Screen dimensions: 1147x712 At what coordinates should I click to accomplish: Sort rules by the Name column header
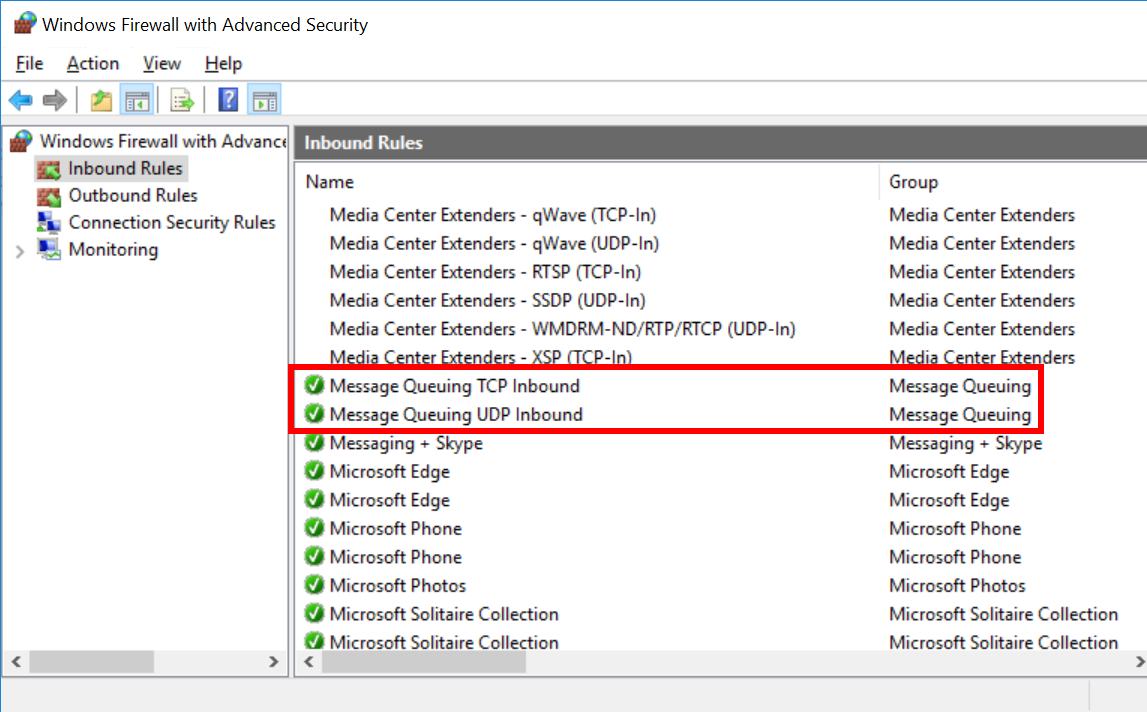[x=330, y=182]
